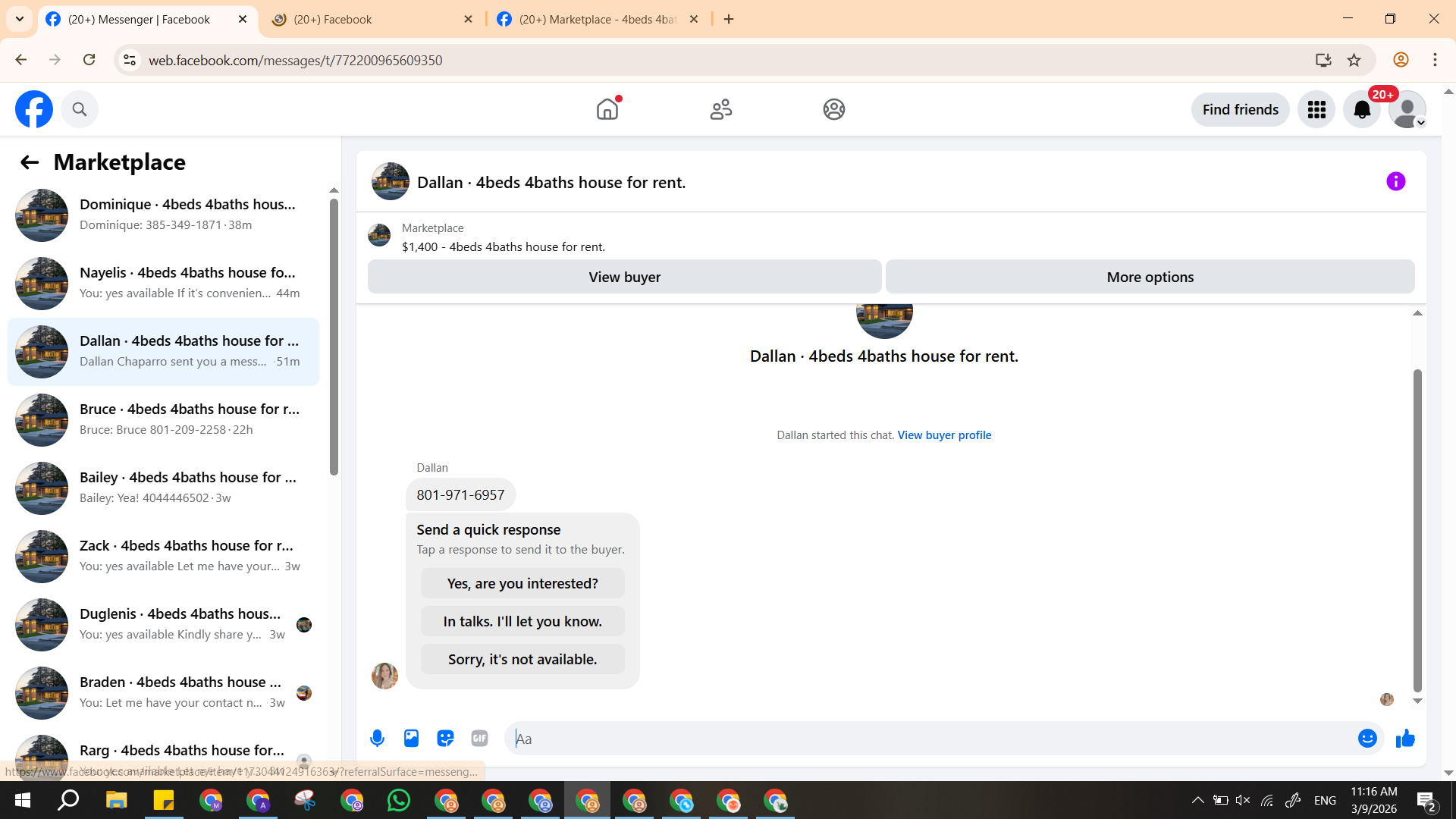1456x819 pixels.
Task: Open Facebook notifications bell
Action: pyautogui.click(x=1362, y=110)
